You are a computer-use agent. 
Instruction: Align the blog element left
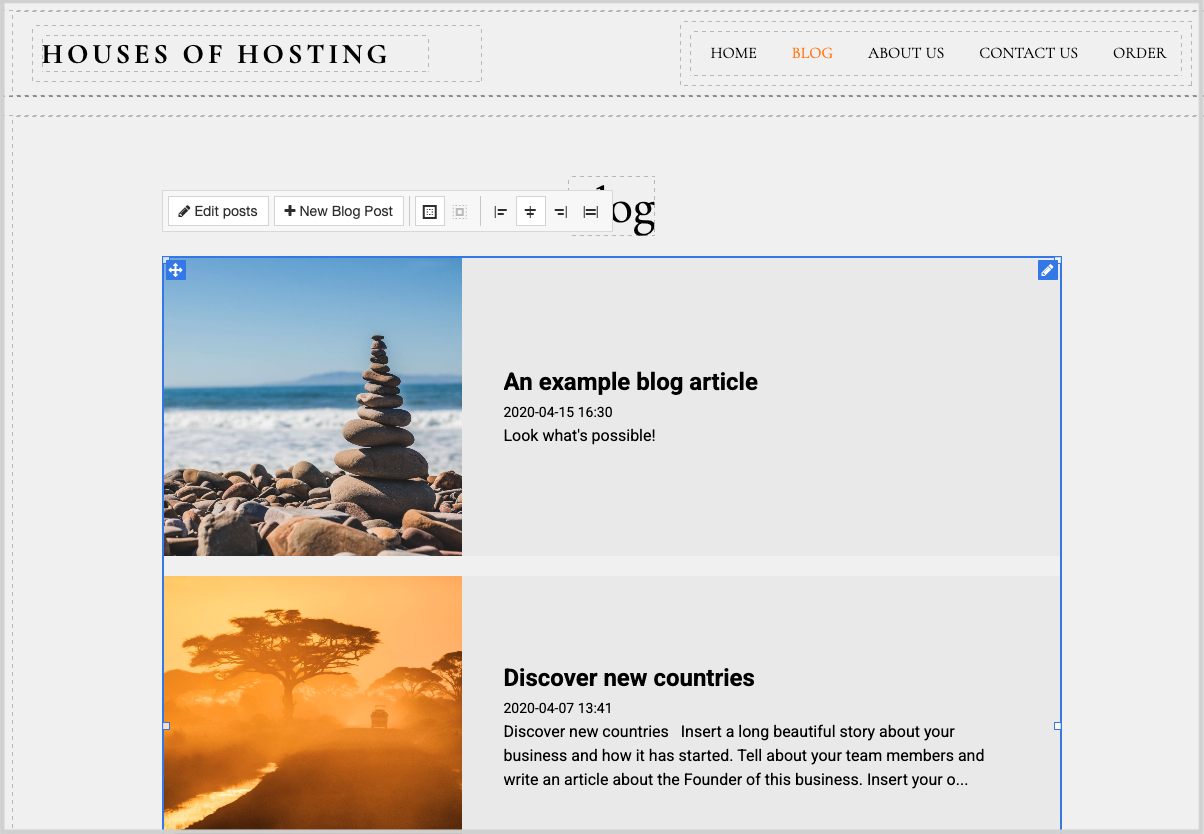pyautogui.click(x=501, y=212)
